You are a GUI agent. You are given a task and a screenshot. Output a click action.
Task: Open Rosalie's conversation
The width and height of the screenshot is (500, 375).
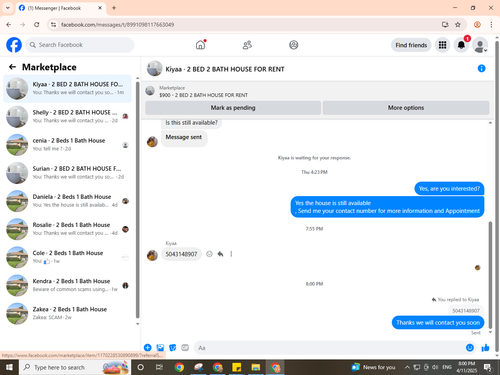point(68,229)
